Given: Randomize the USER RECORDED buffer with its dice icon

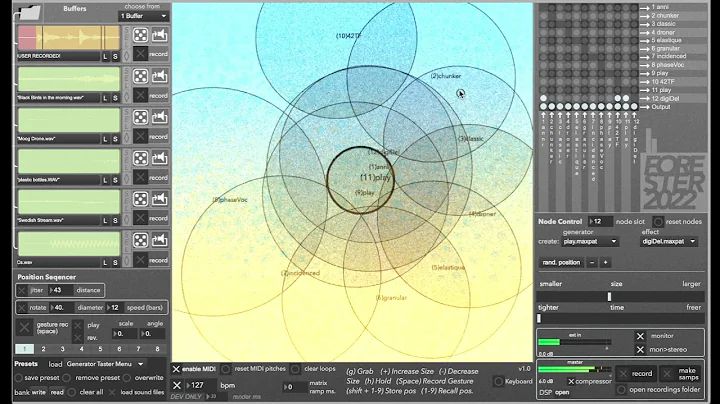Looking at the screenshot, I should 141,35.
